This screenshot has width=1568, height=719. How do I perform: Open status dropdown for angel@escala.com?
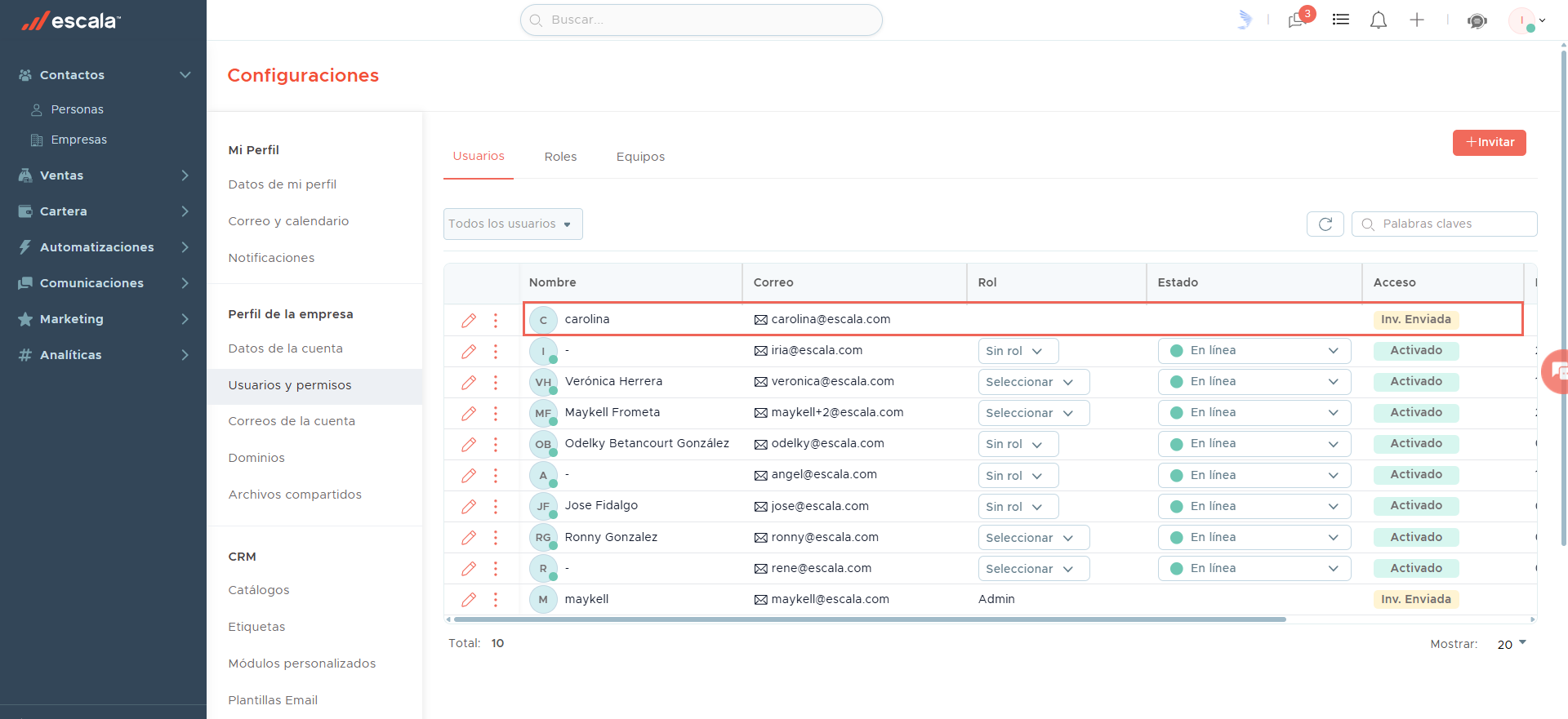click(x=1254, y=475)
